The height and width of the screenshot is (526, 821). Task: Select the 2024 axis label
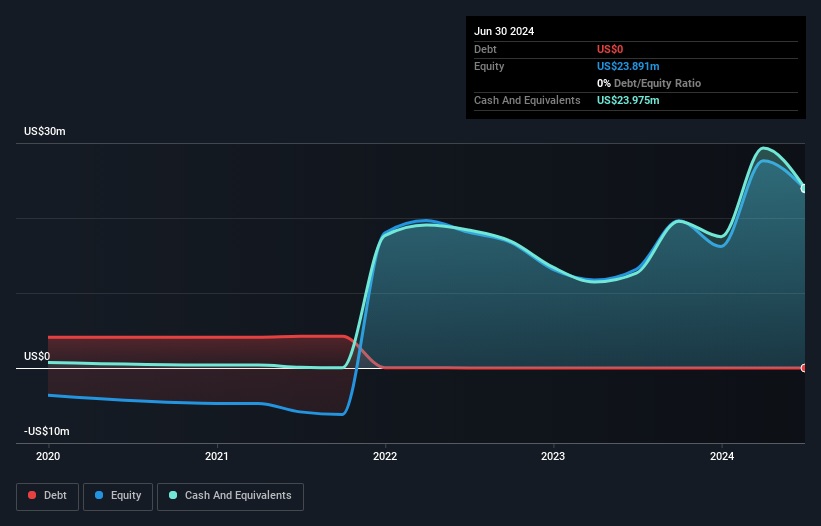pos(722,456)
